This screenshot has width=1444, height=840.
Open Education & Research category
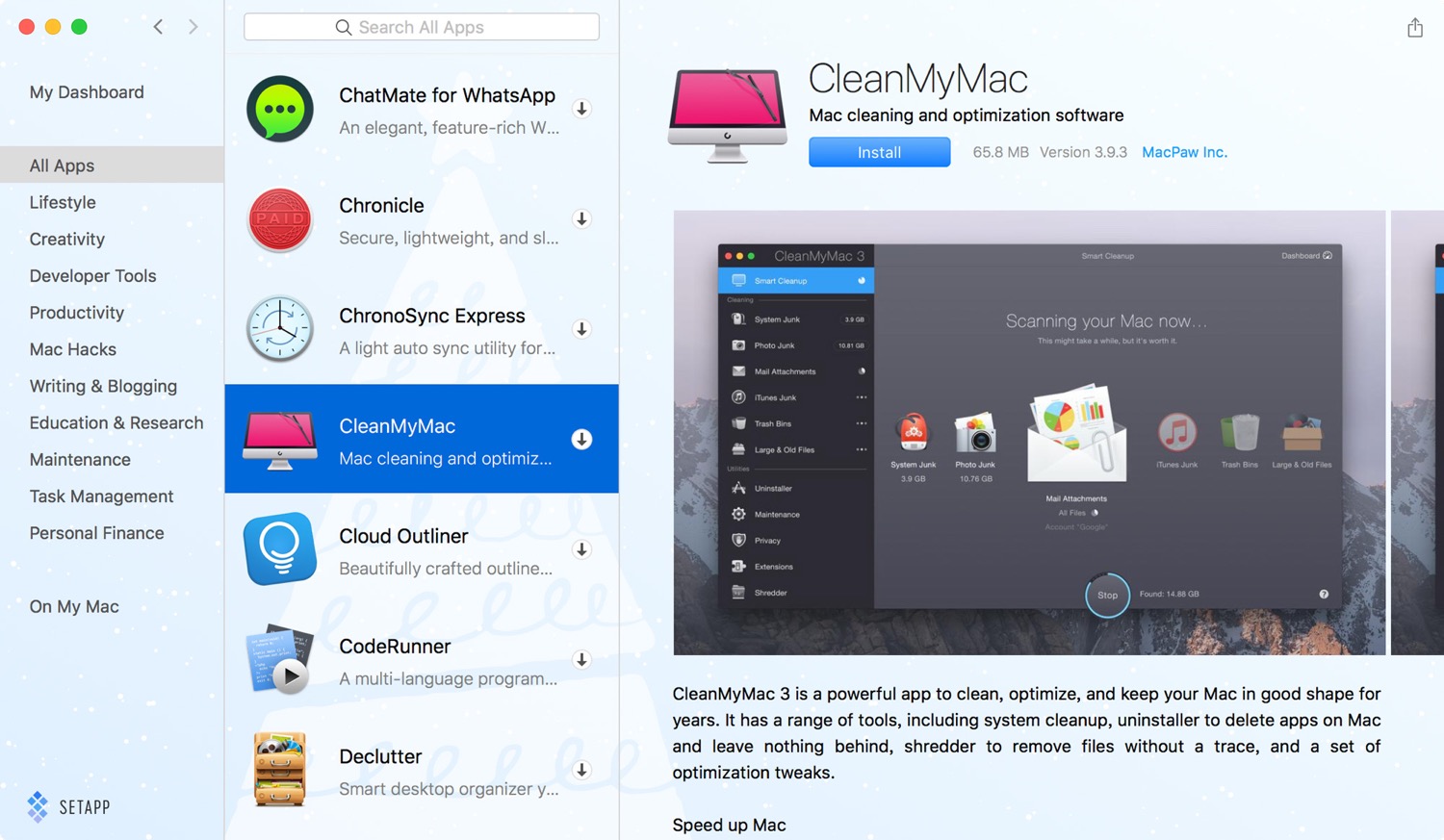click(116, 422)
